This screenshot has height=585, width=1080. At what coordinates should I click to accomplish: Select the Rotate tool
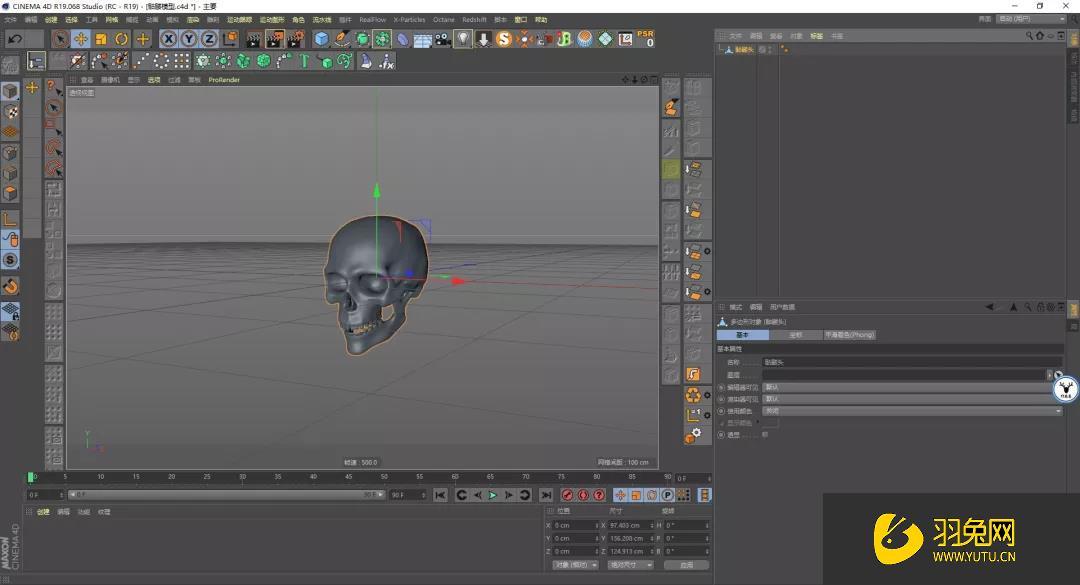point(119,38)
